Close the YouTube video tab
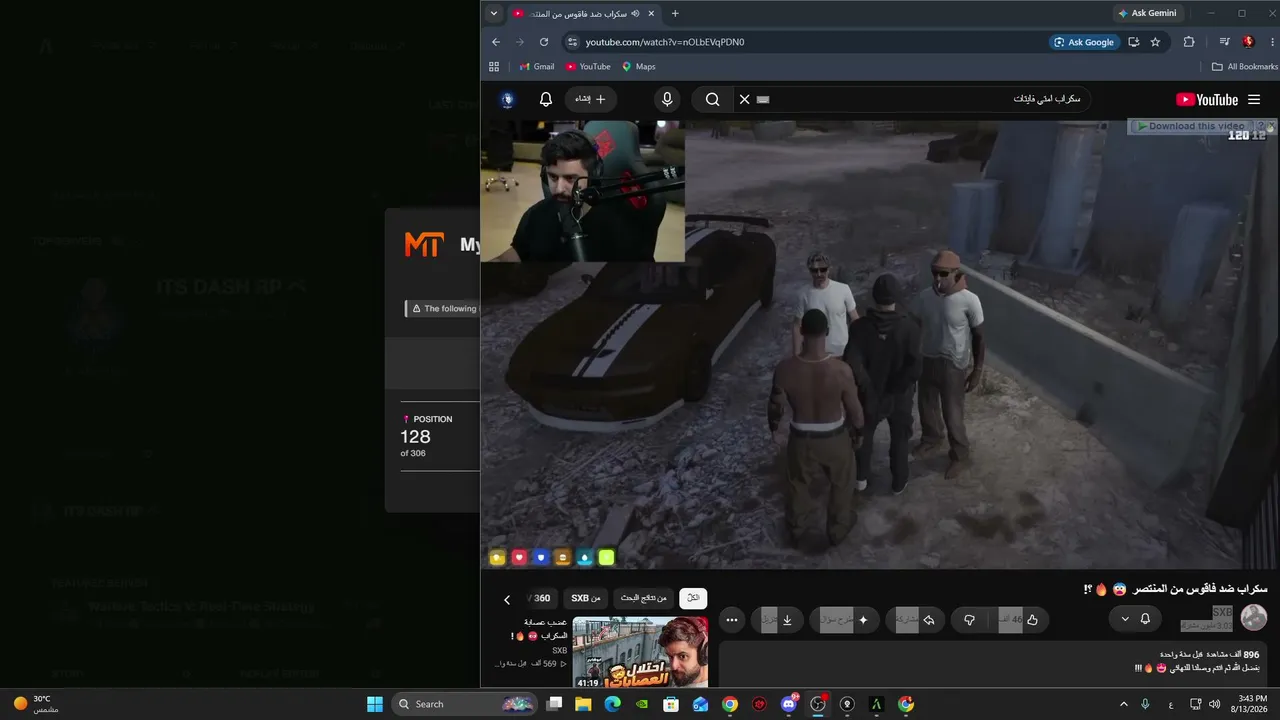This screenshot has height=720, width=1280. (x=652, y=14)
